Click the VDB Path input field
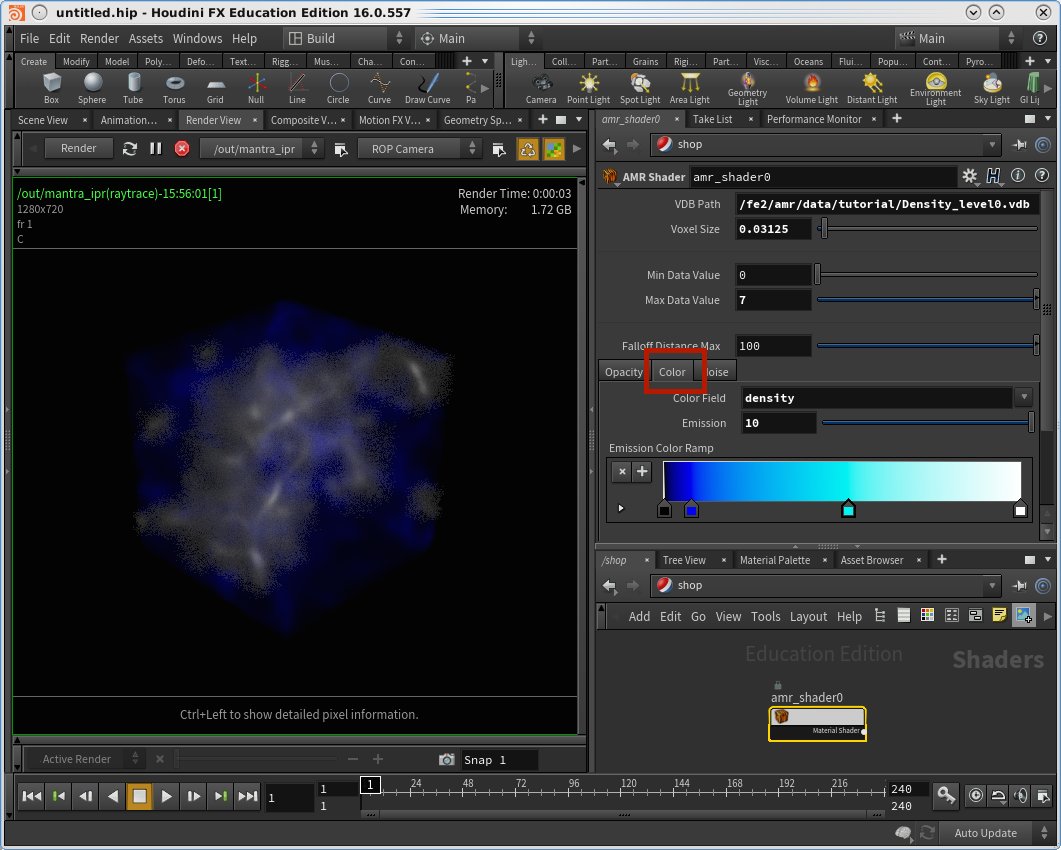This screenshot has height=850, width=1061. [885, 204]
